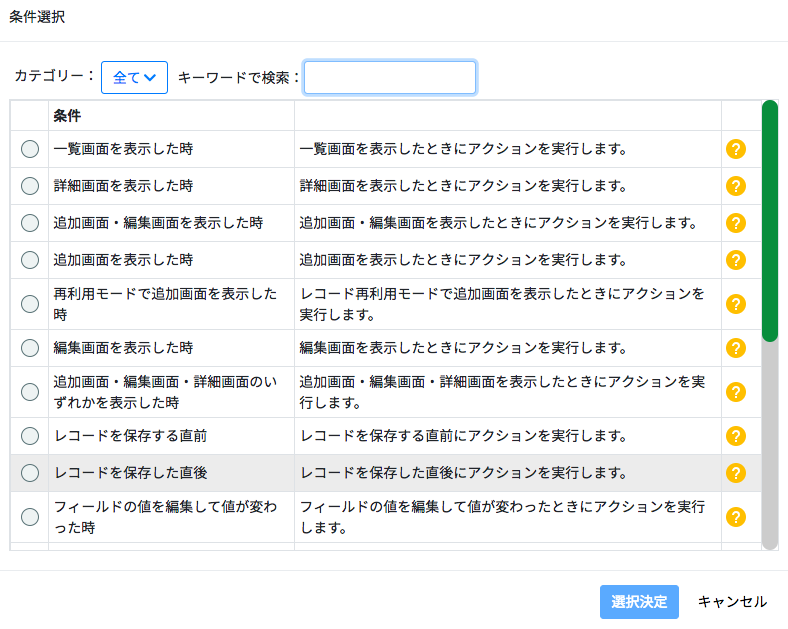This screenshot has width=788, height=629.
Task: Confirm with the 選択決定 button
Action: point(639,601)
